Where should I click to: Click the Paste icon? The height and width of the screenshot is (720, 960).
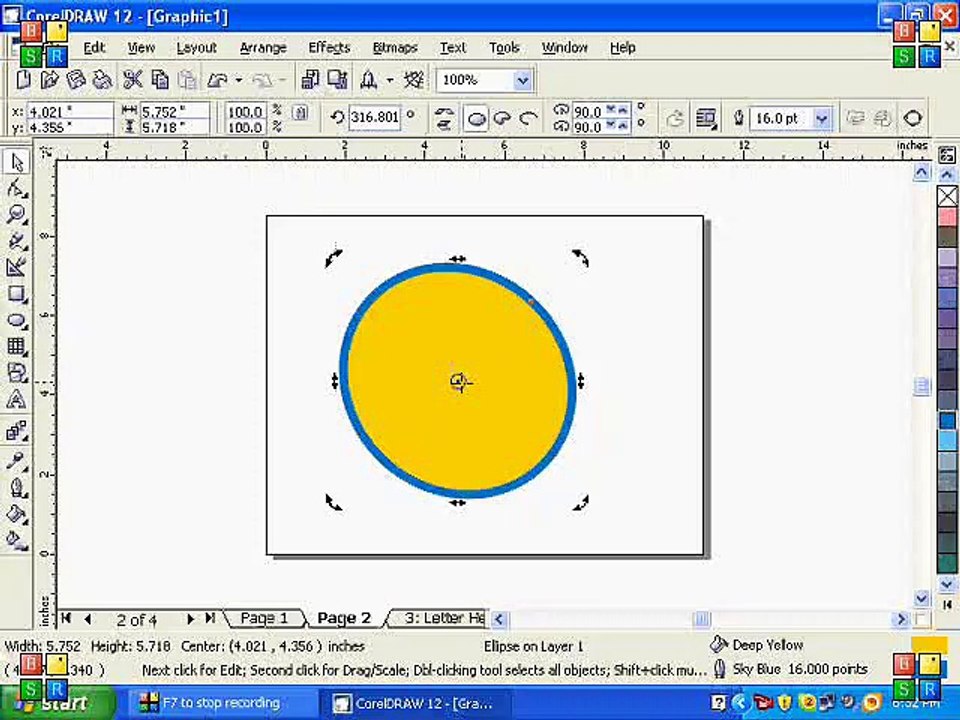coord(187,80)
